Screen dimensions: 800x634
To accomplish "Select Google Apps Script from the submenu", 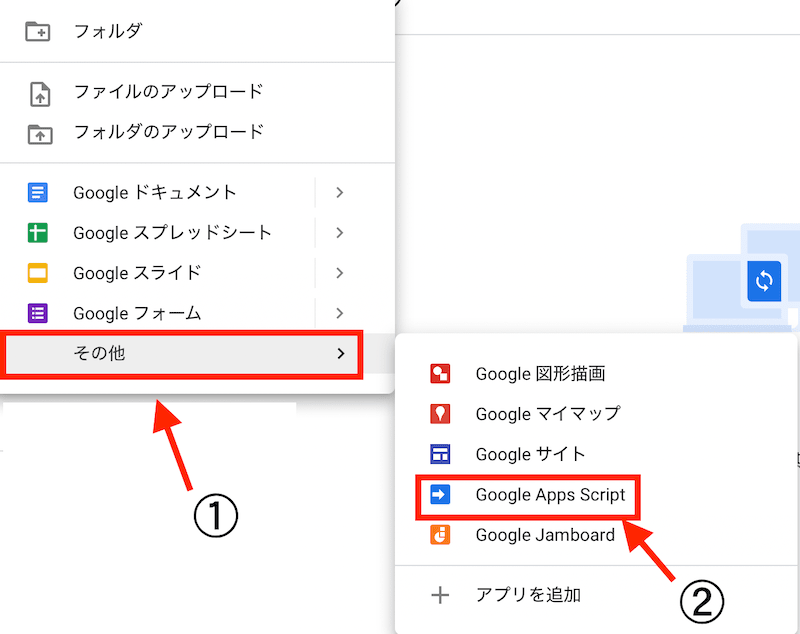I will 550,495.
